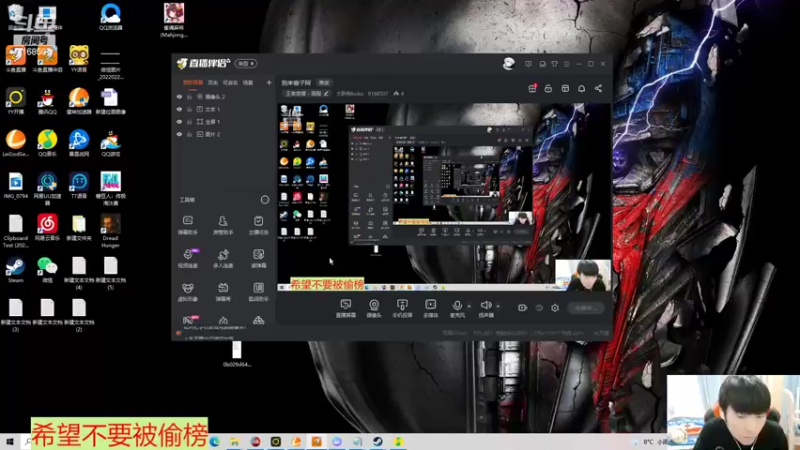Expand the microphone options arrow
Viewport: 800px width, 450px height.
[469, 307]
